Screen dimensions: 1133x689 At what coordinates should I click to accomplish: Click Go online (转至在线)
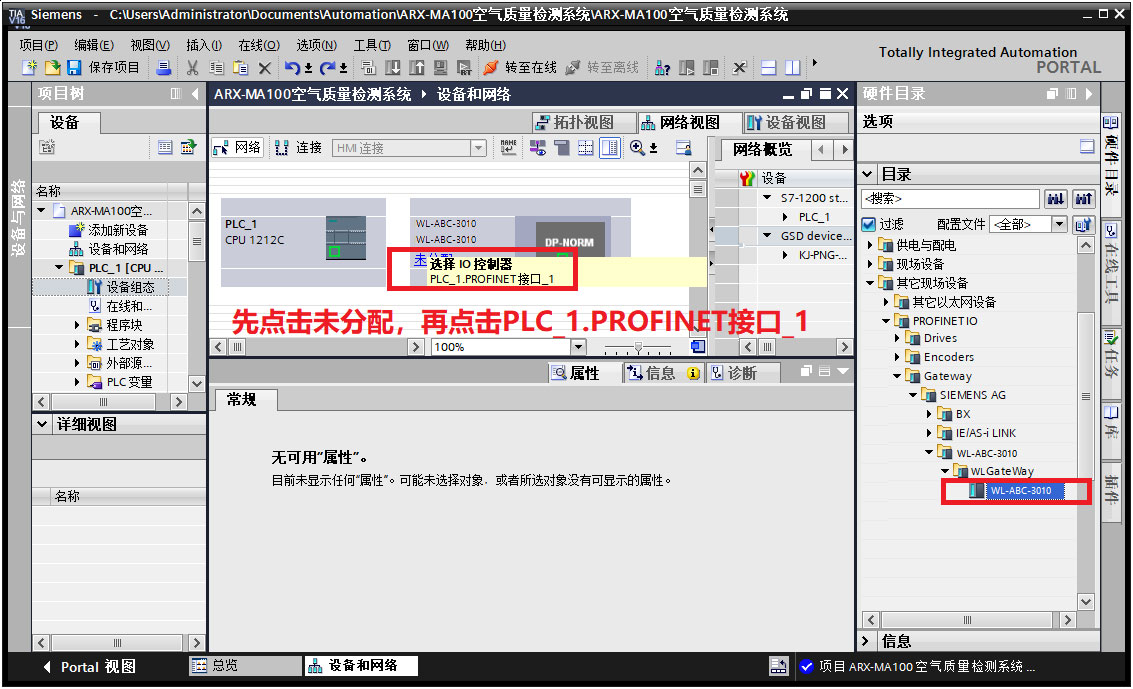521,67
